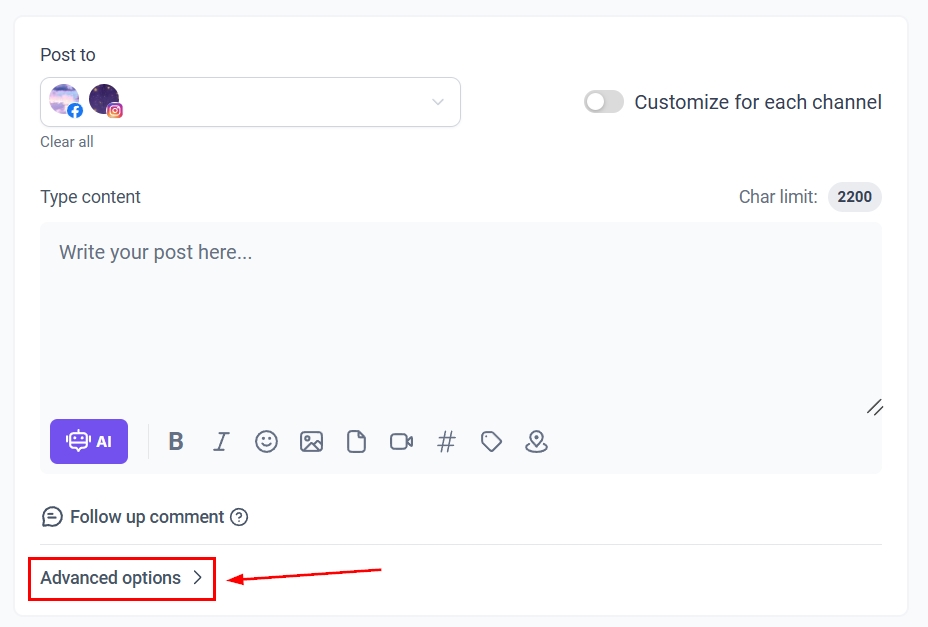Enable Customize for each channel switch
The image size is (928, 627).
tap(604, 102)
